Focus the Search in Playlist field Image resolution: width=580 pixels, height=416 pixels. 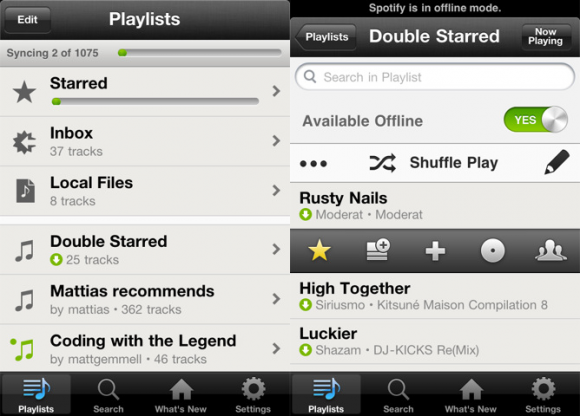pos(435,77)
